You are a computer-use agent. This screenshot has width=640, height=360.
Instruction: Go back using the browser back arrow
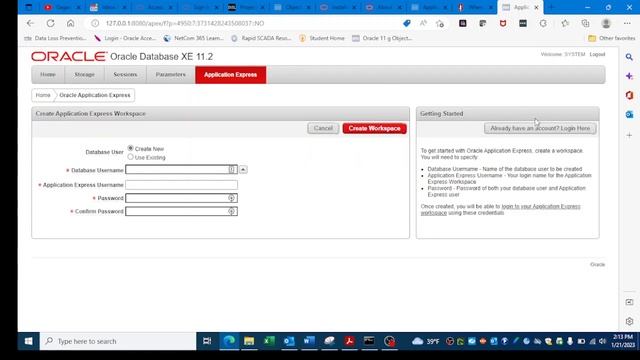coord(30,23)
